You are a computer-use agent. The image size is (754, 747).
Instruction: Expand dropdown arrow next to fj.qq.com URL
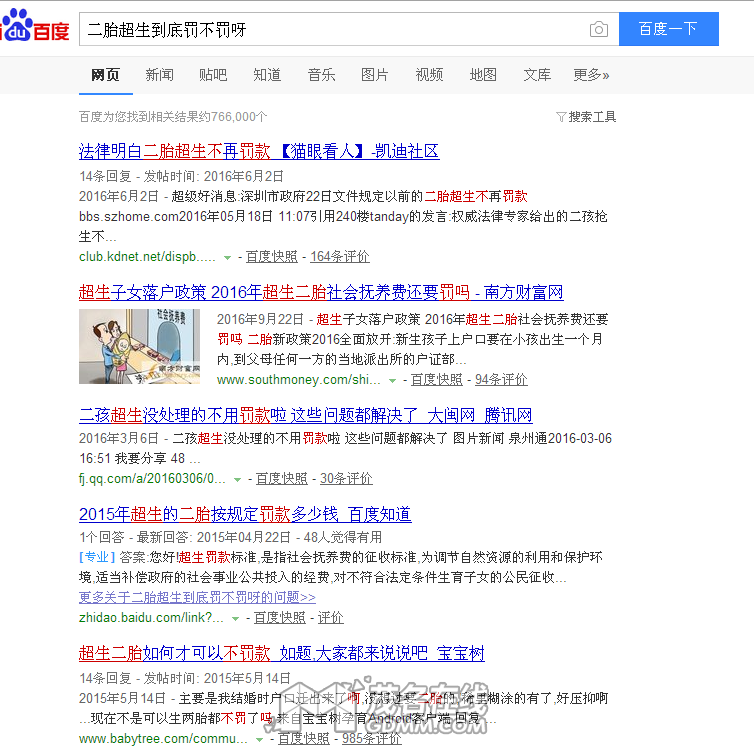[x=237, y=480]
